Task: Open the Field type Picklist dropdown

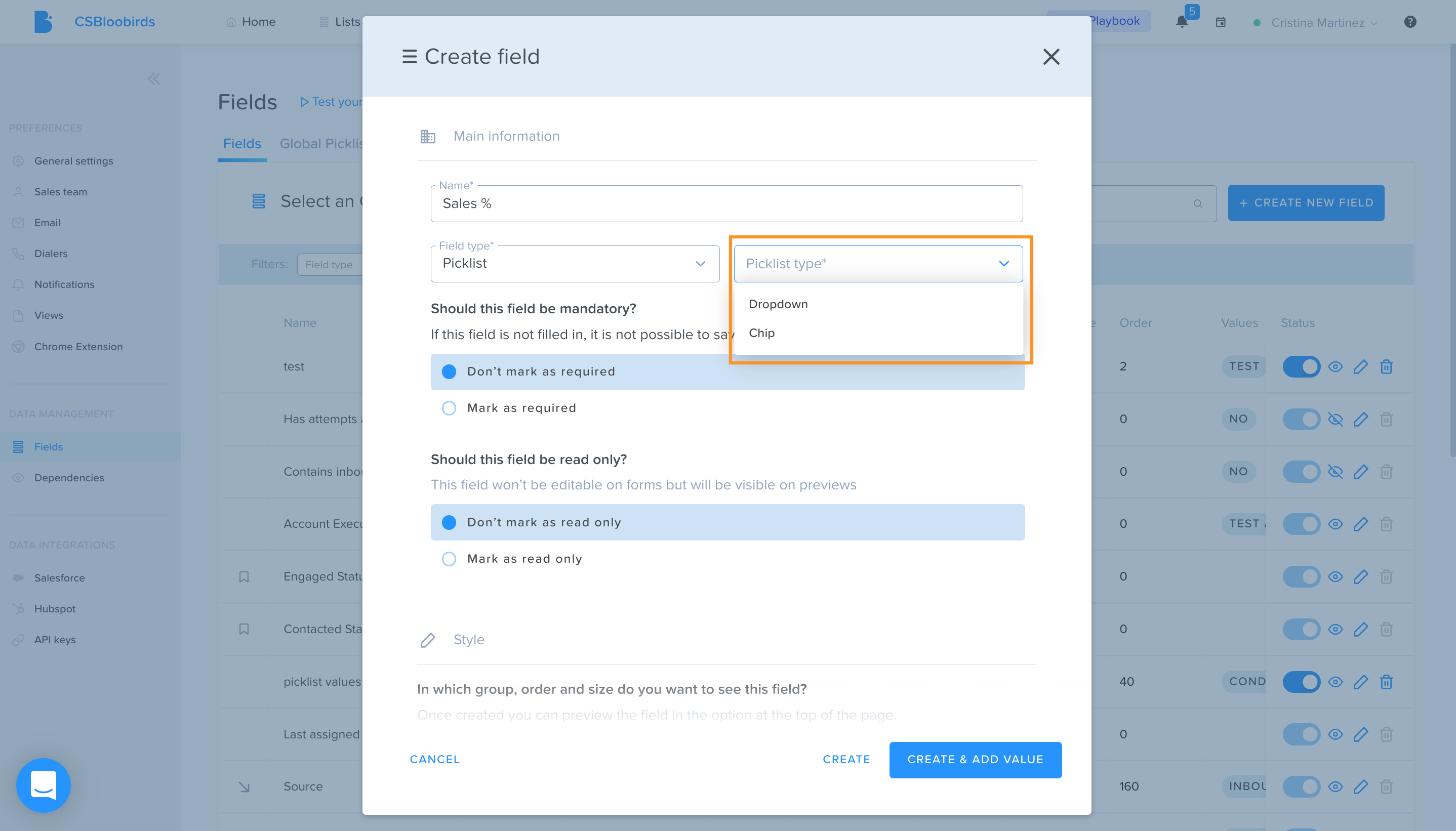Action: click(575, 264)
